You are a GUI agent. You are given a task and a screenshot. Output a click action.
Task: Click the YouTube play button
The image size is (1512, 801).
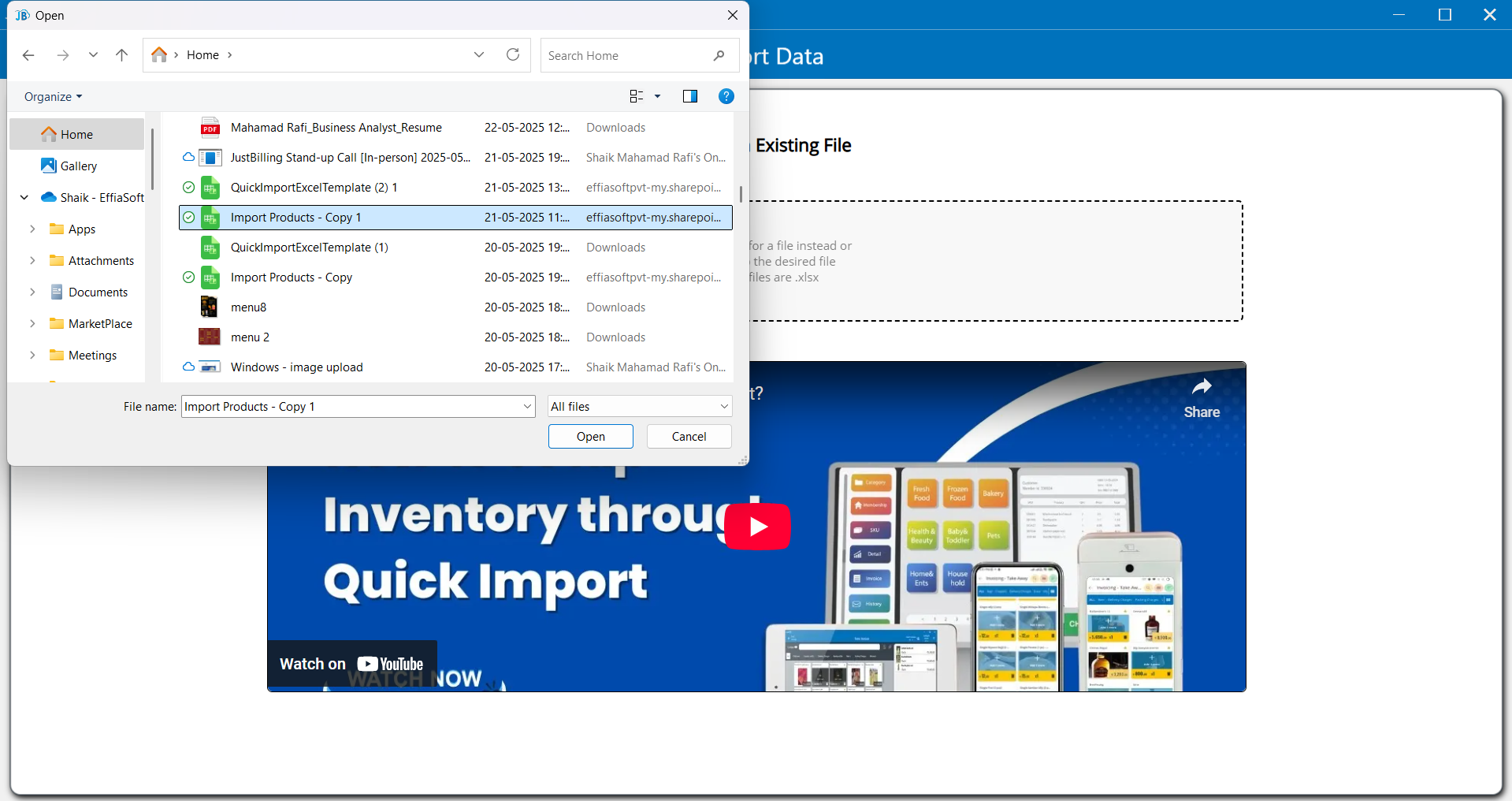pos(757,526)
